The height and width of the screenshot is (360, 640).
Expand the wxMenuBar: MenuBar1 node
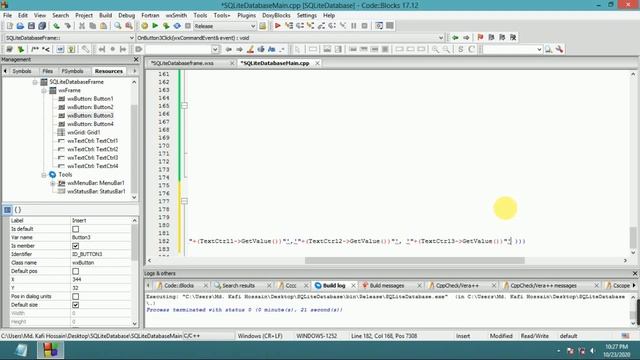(x=53, y=183)
